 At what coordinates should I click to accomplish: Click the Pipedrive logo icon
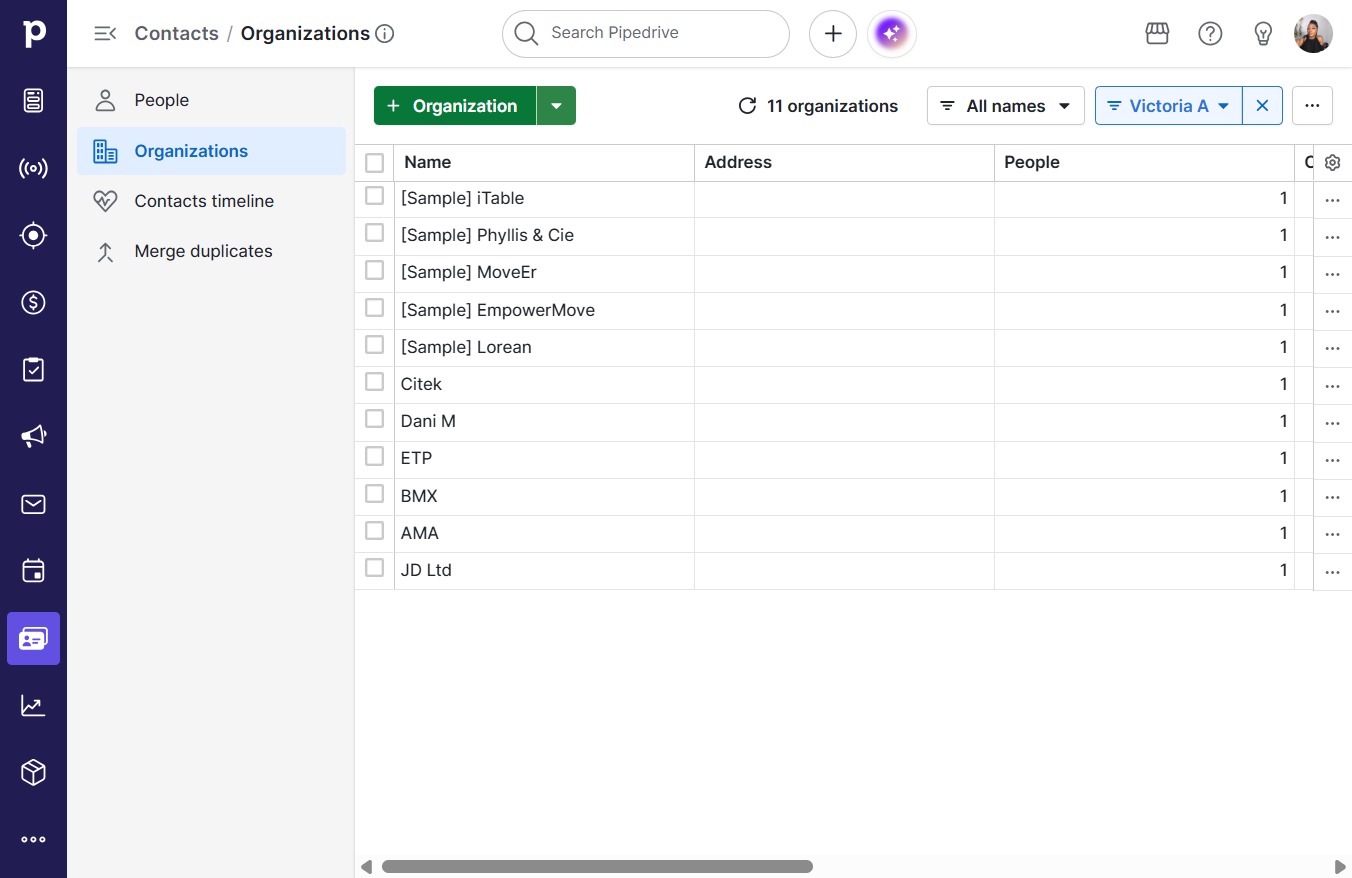click(33, 33)
